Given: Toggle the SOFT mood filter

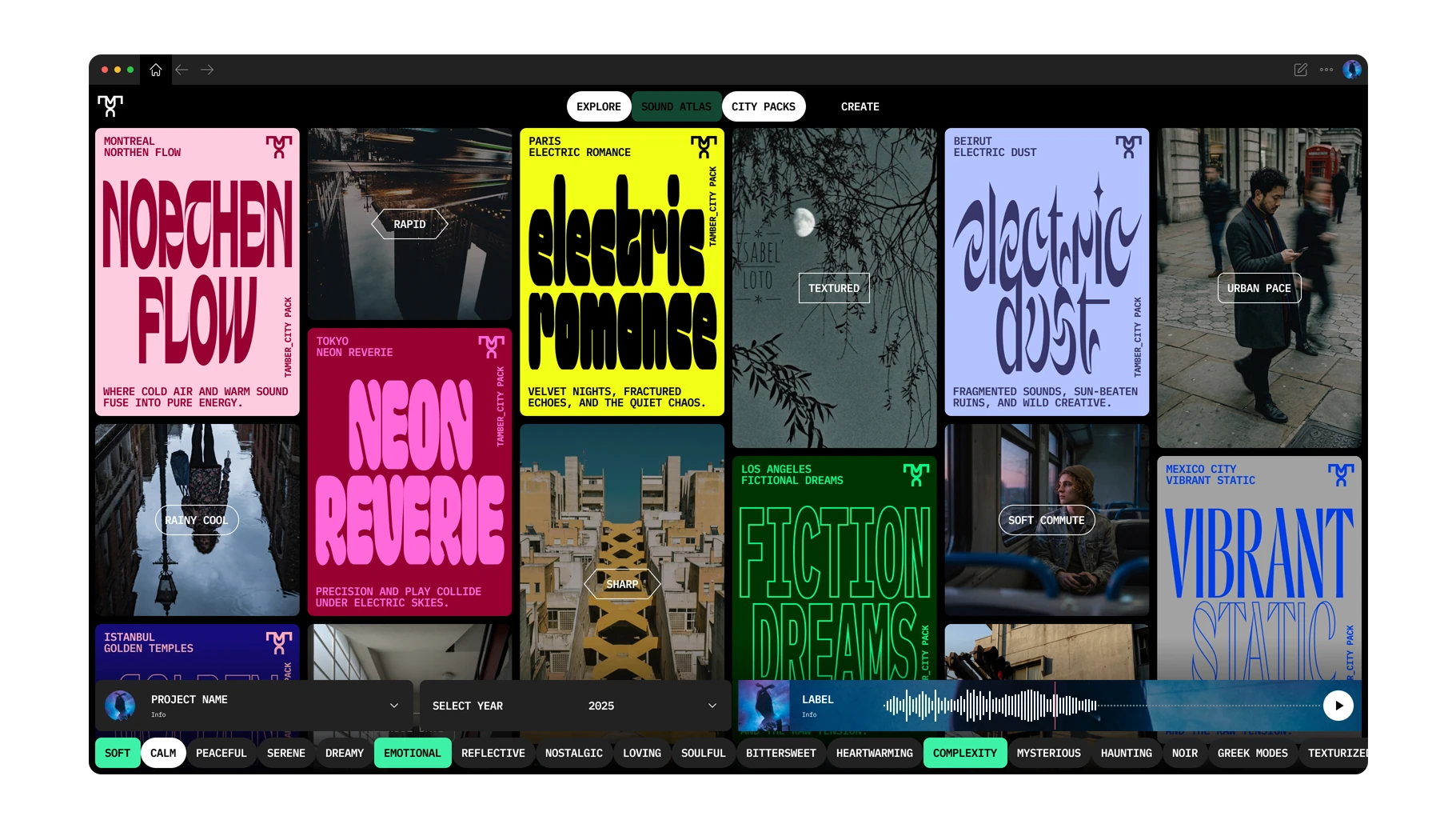Looking at the screenshot, I should click(x=118, y=753).
